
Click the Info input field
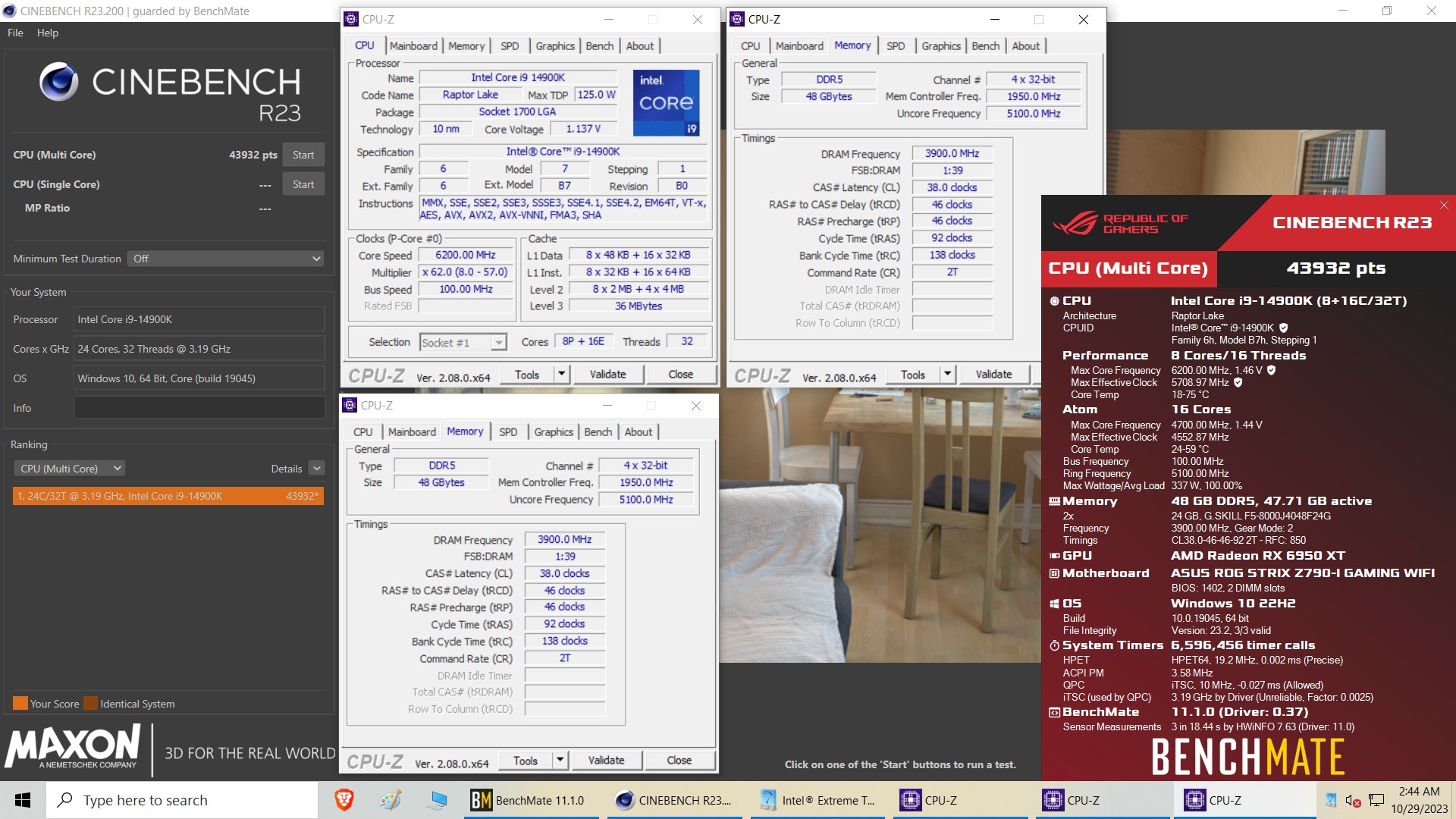[x=199, y=408]
